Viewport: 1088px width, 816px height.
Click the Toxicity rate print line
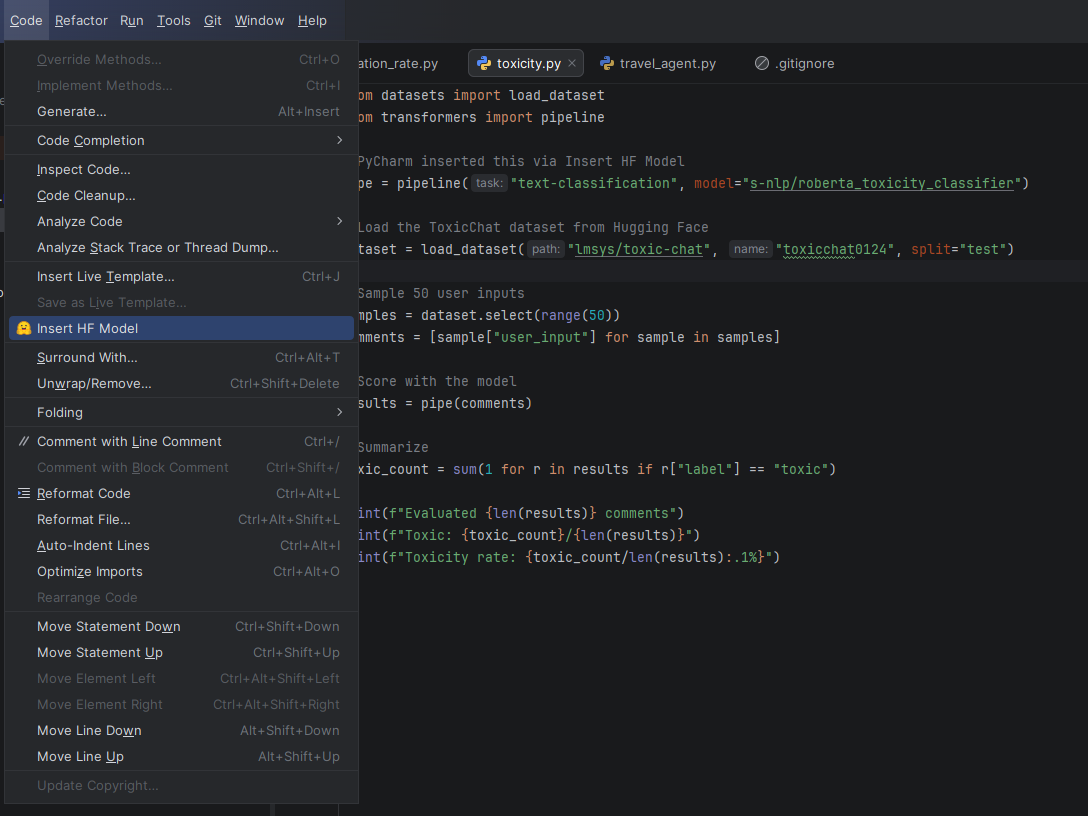coord(569,557)
